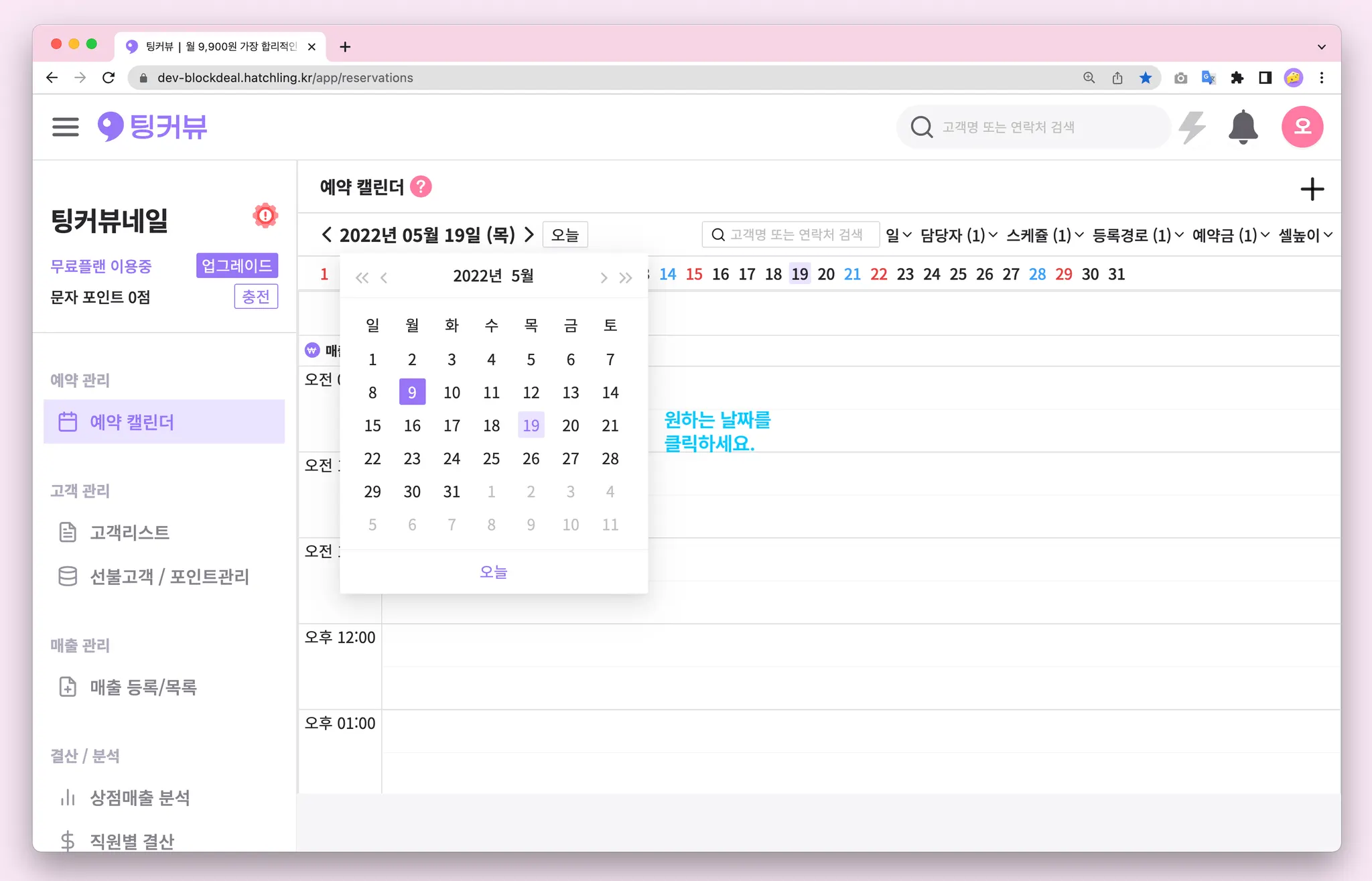The height and width of the screenshot is (881, 1372).
Task: Click the top customer search field
Action: 1035,127
